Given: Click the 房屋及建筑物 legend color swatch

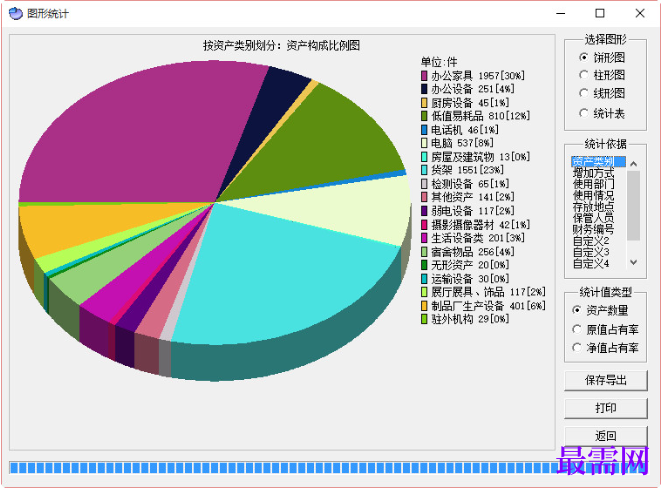Looking at the screenshot, I should 424,157.
